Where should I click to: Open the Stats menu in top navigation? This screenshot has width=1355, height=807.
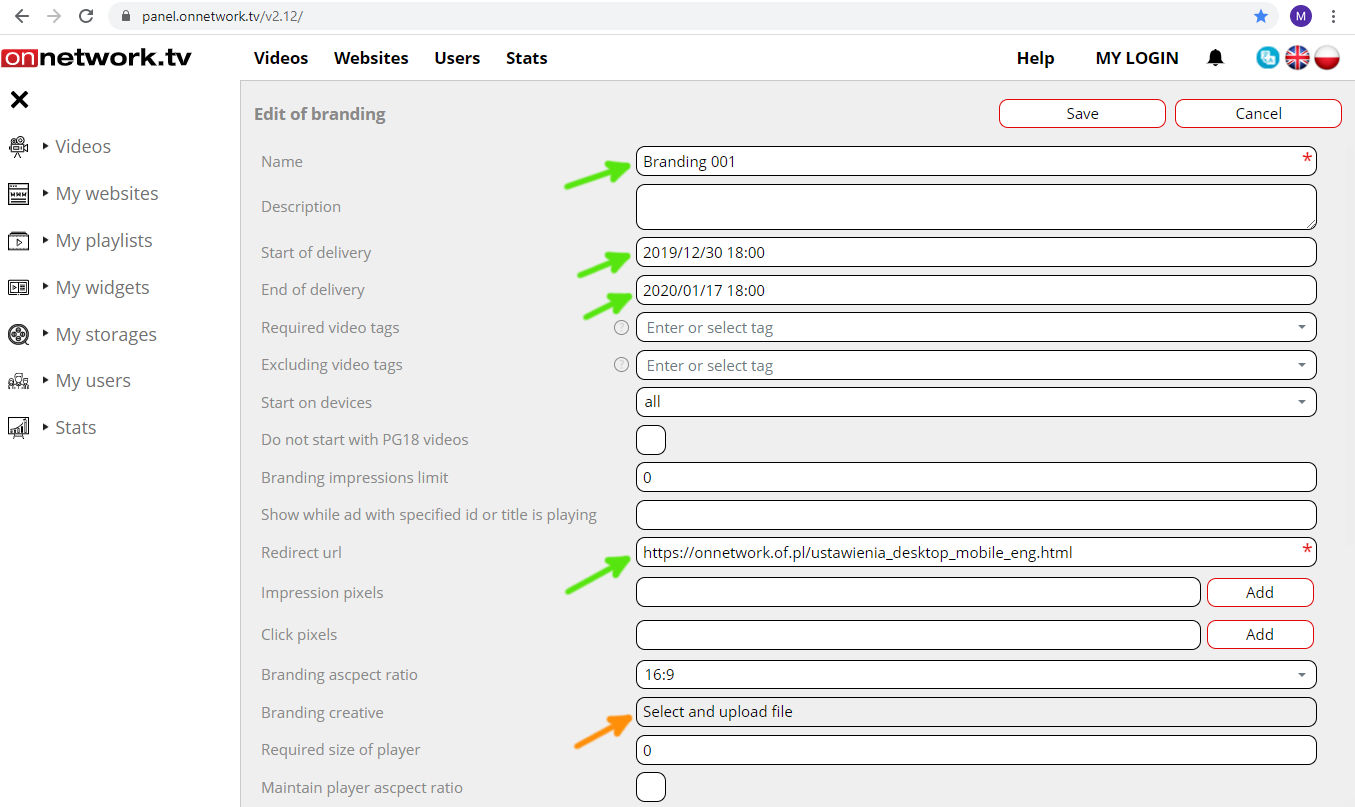tap(526, 58)
